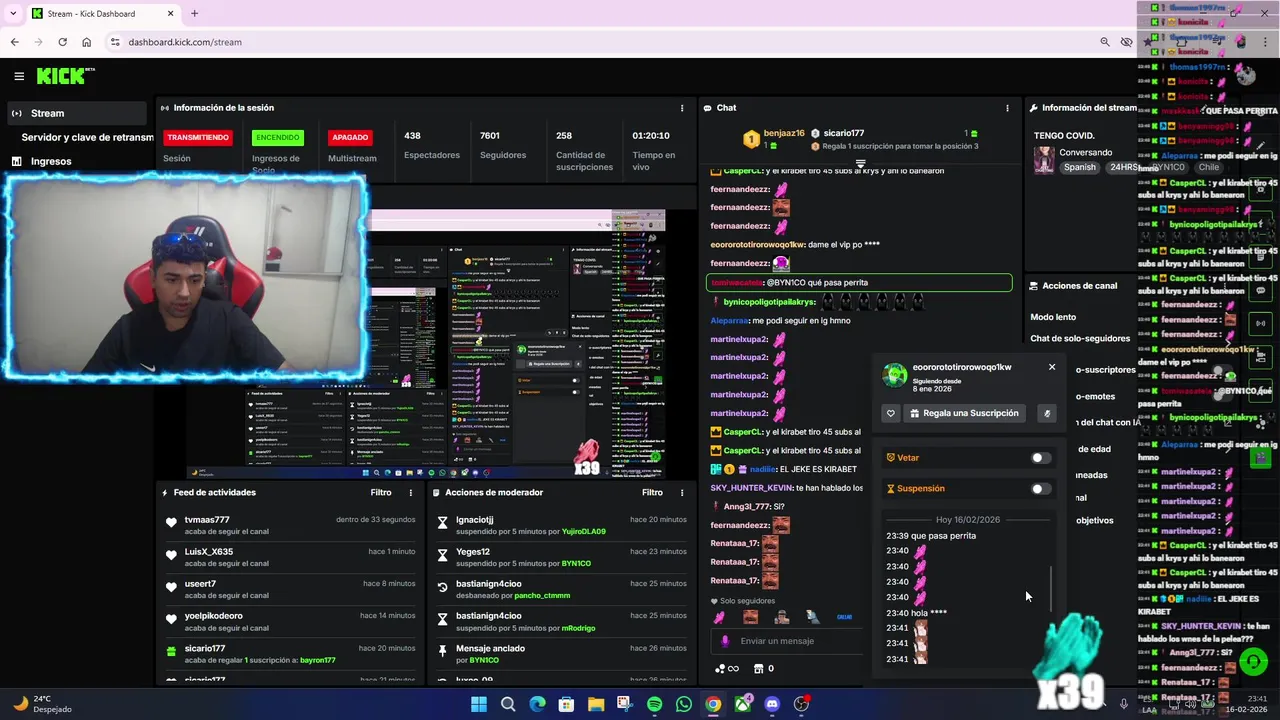The image size is (1280, 720).
Task: Click 'sicario177' gifter name in chat header
Action: tap(844, 133)
